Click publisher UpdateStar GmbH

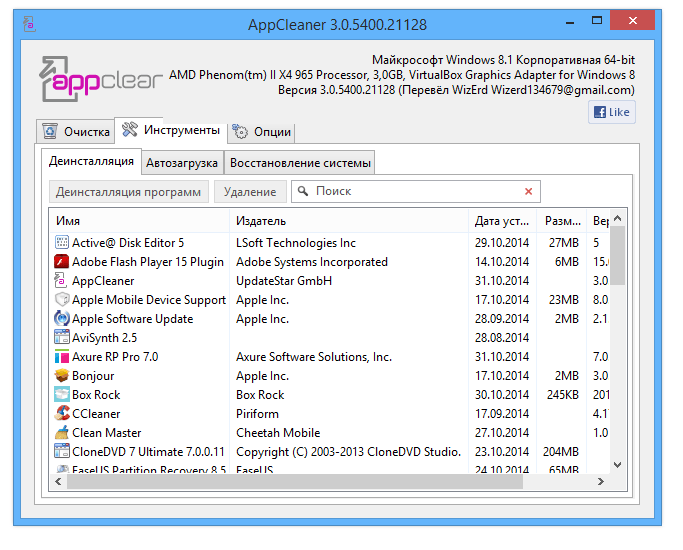(x=284, y=281)
